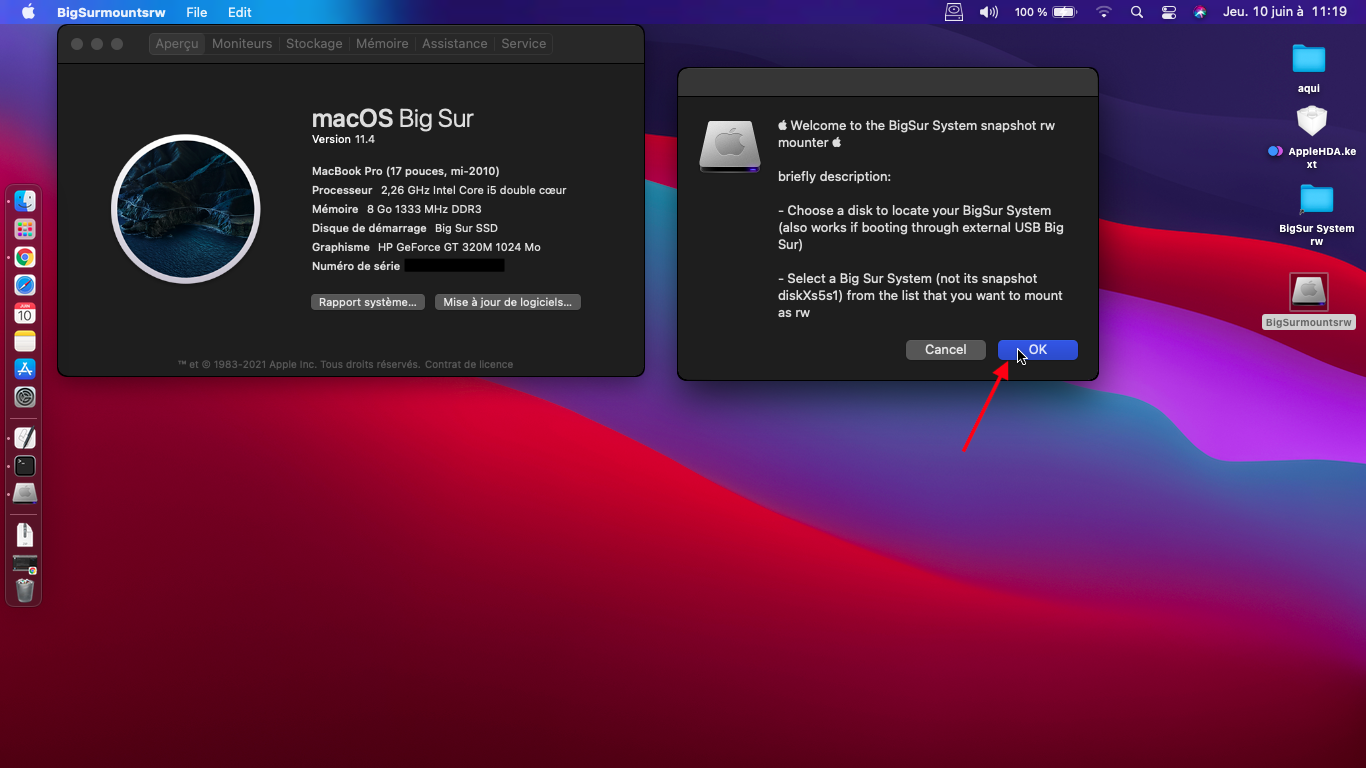This screenshot has width=1366, height=768.
Task: Activate Siri from the menu bar
Action: 1200,12
